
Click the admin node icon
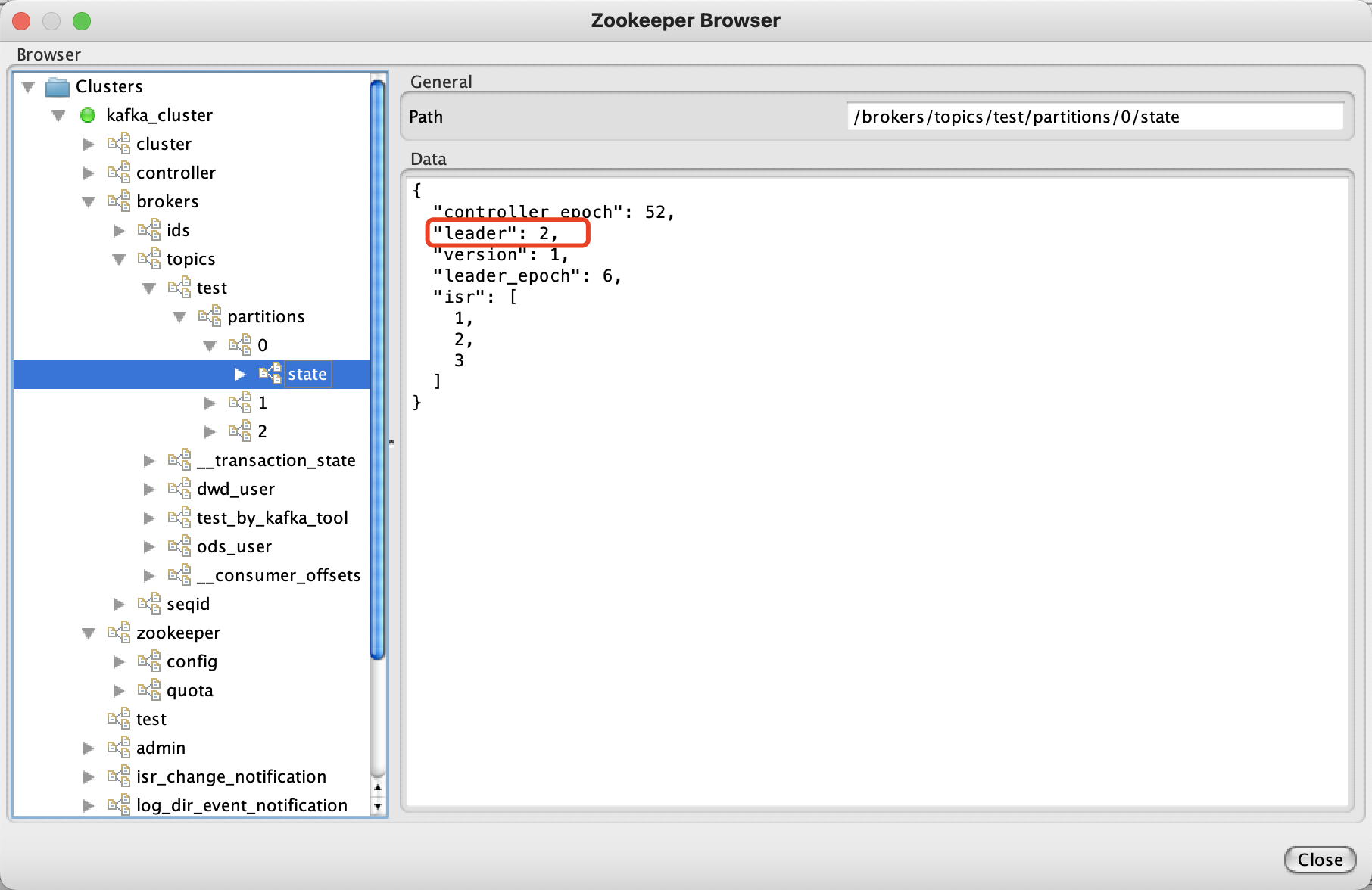coord(119,748)
